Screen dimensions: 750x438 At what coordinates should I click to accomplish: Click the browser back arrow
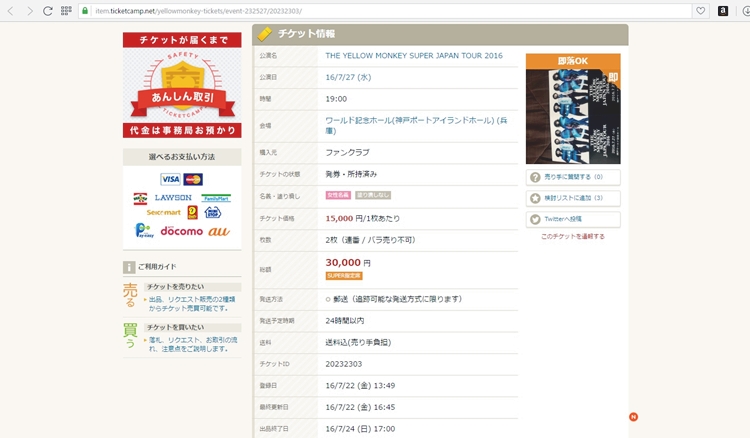11,10
